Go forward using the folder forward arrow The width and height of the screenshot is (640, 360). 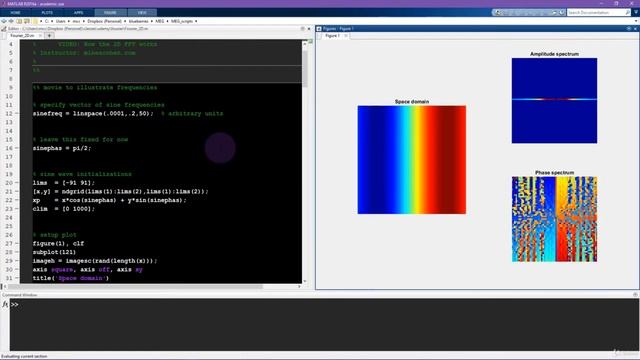(x=11, y=21)
